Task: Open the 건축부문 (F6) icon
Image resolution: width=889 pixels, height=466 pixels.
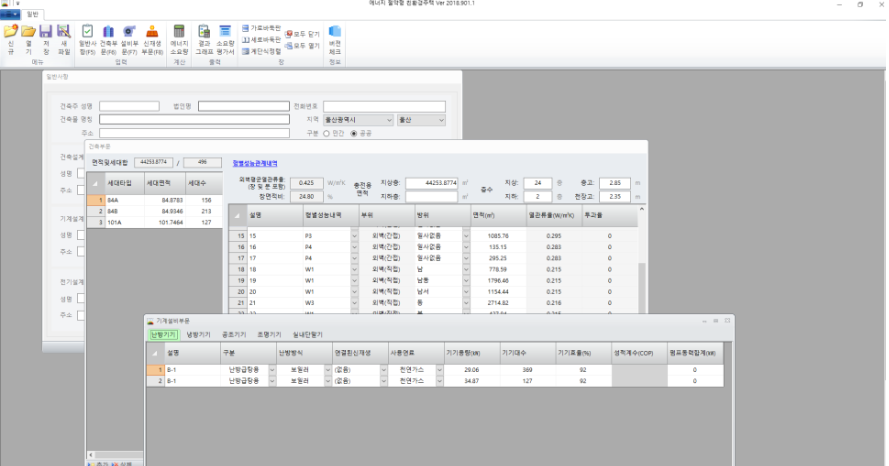Action: 108,32
